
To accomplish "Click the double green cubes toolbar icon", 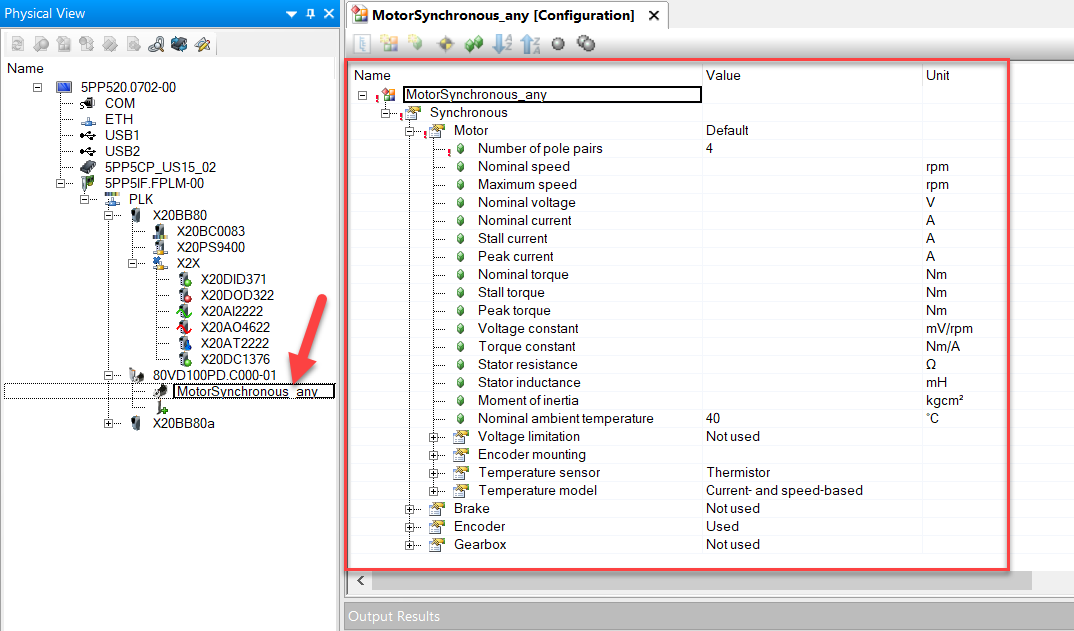I will click(473, 44).
